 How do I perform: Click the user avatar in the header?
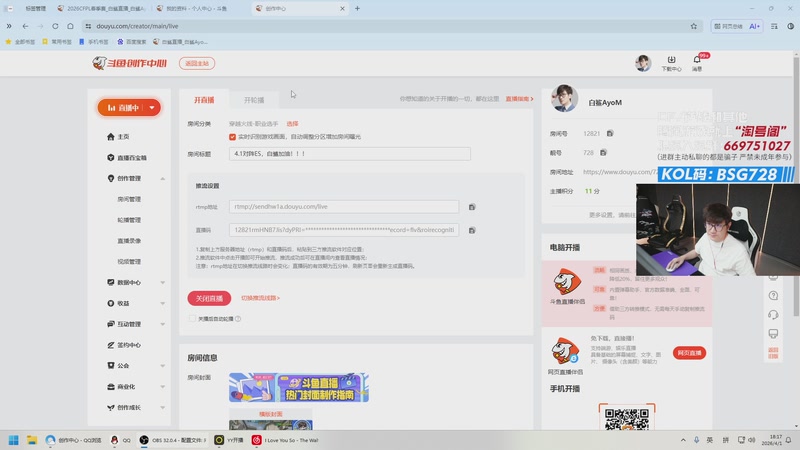[x=643, y=63]
